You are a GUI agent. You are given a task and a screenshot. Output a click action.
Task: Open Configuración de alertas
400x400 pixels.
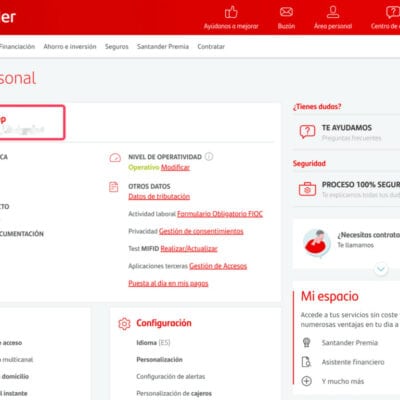[x=171, y=377]
